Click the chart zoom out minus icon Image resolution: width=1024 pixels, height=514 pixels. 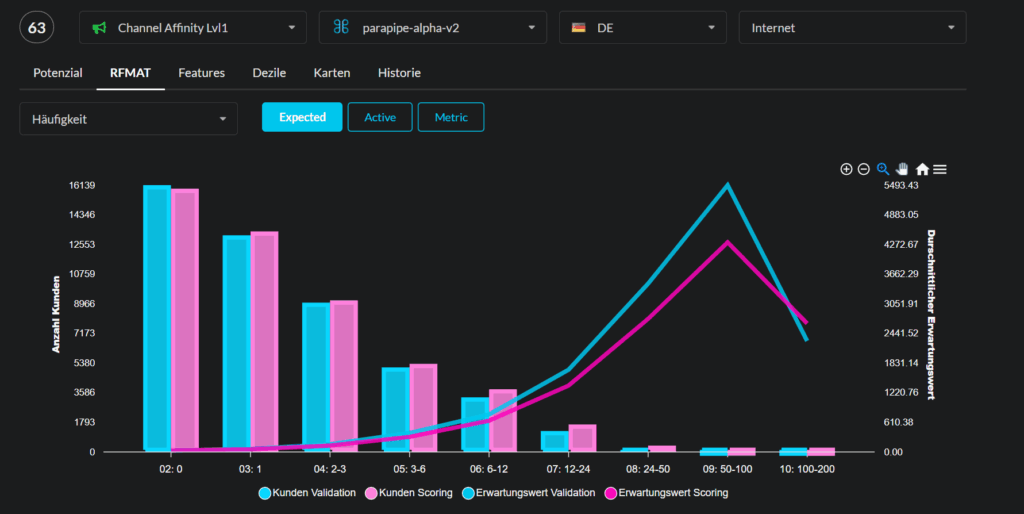pyautogui.click(x=864, y=169)
